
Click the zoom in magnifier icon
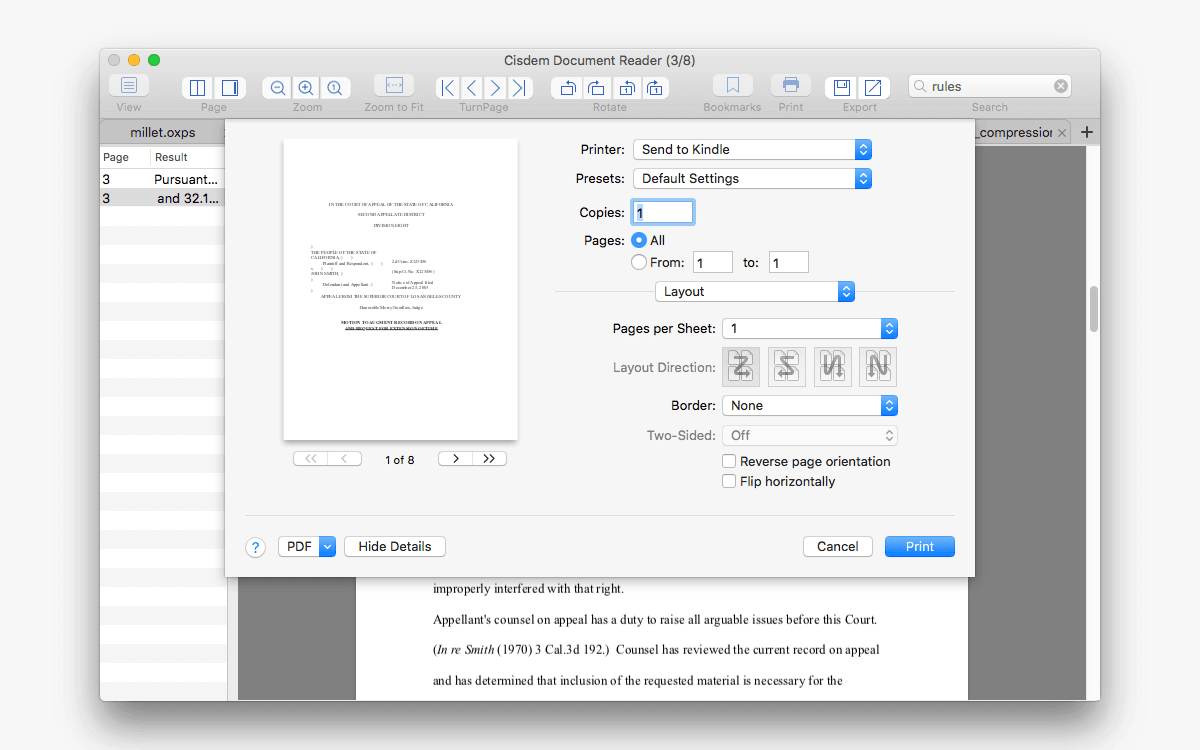(306, 88)
